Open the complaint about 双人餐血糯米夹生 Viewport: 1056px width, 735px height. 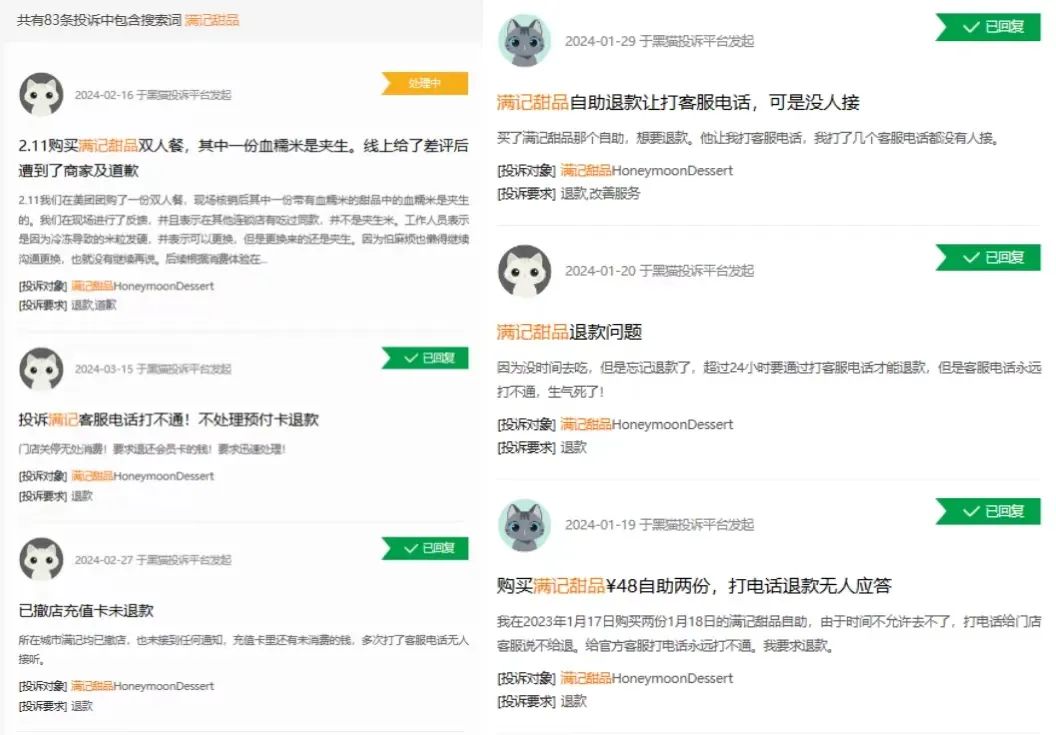click(243, 158)
